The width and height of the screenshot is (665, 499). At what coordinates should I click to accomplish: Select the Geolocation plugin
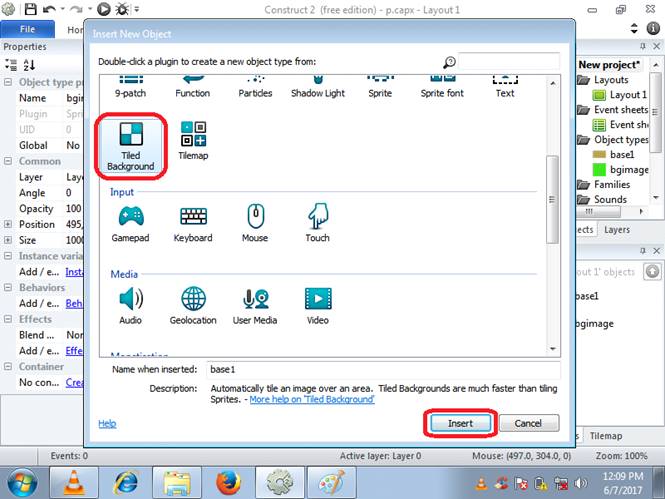tap(193, 306)
